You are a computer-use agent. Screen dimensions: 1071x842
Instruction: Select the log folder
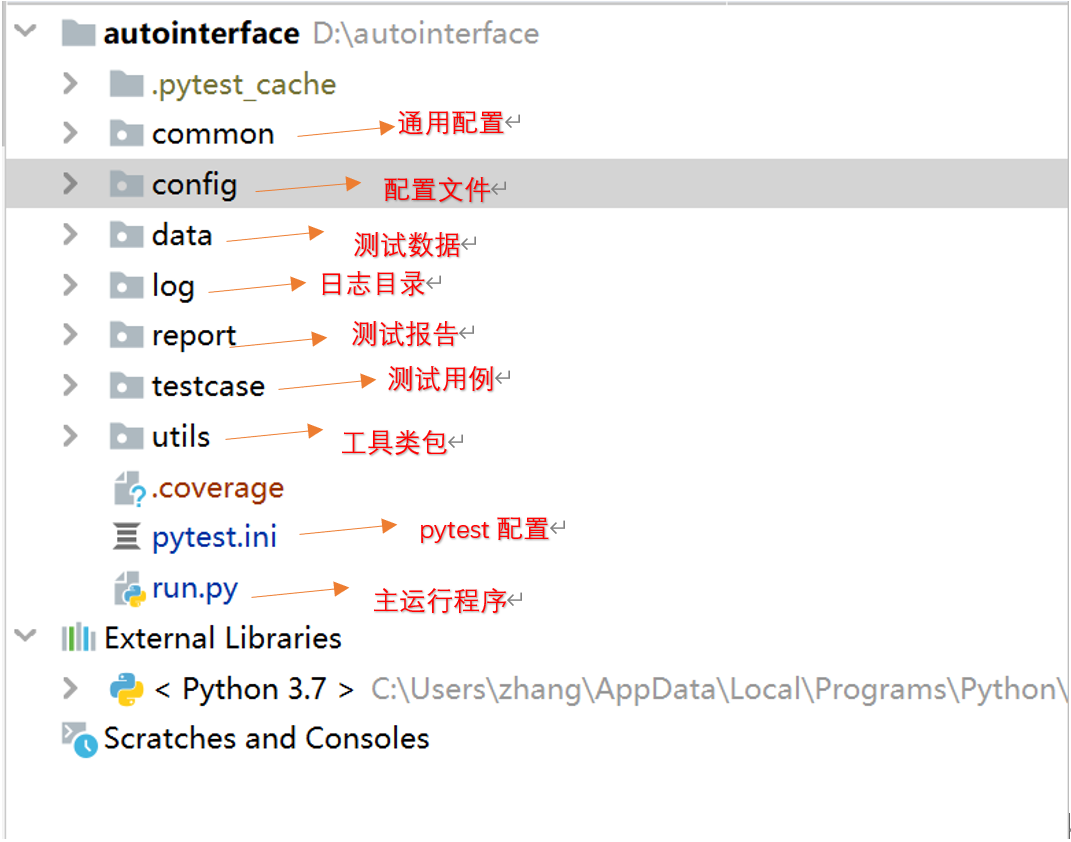point(173,287)
